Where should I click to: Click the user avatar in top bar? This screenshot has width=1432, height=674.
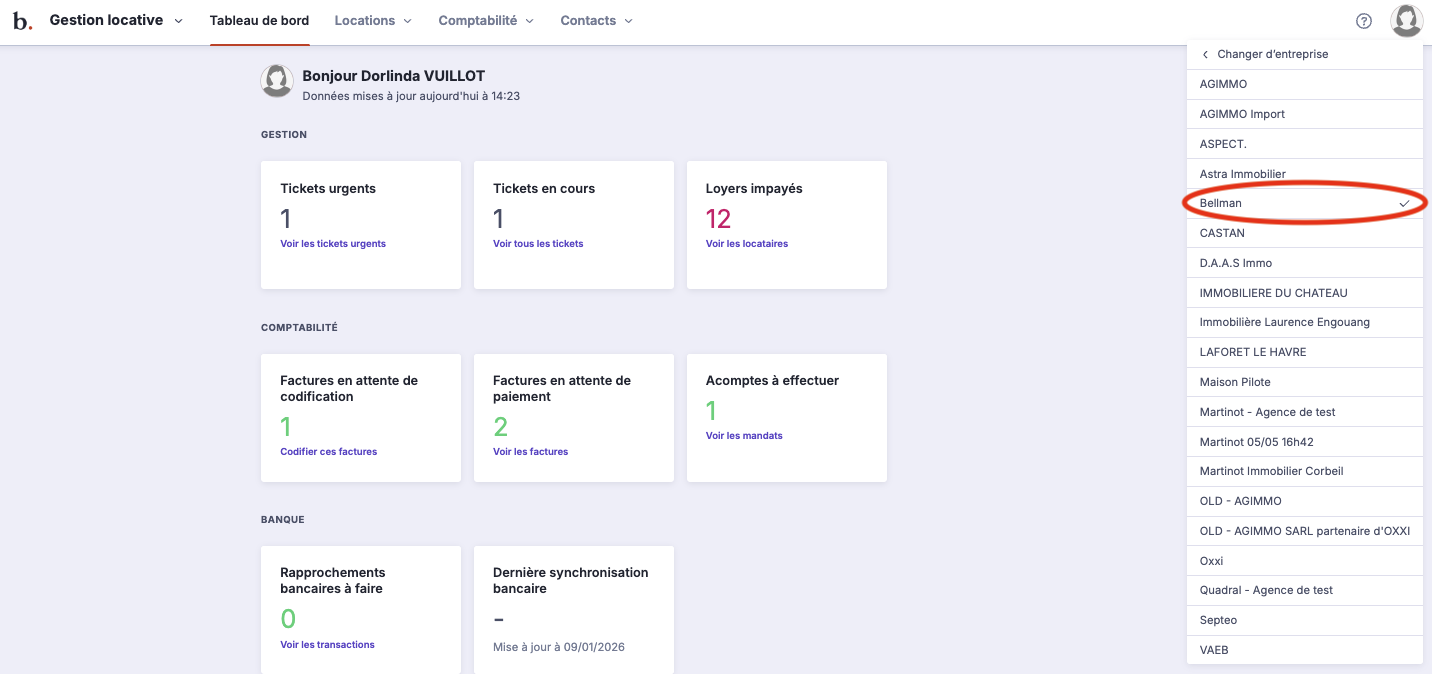[1406, 21]
